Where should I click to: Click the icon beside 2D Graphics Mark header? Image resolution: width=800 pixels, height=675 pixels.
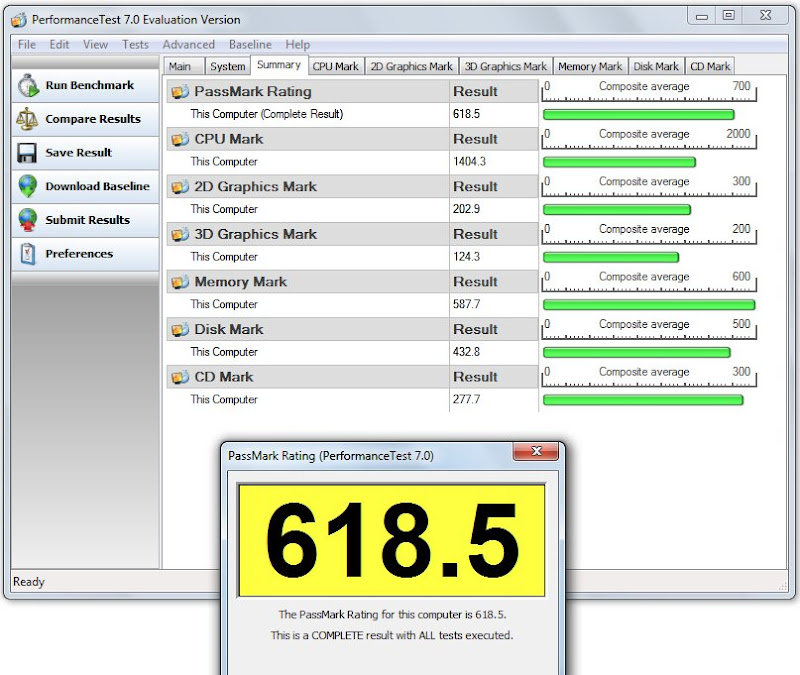tap(180, 187)
